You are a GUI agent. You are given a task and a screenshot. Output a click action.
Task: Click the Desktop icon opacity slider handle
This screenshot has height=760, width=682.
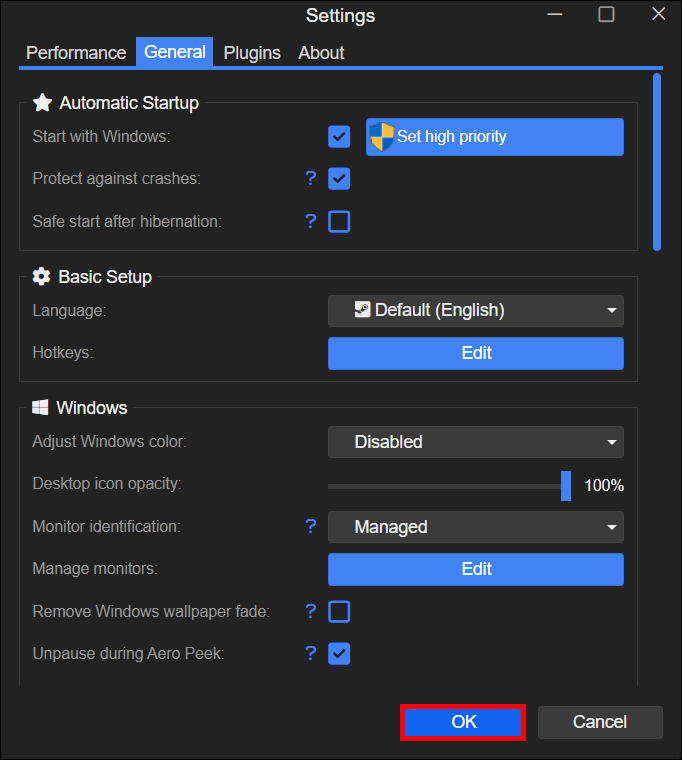(566, 485)
